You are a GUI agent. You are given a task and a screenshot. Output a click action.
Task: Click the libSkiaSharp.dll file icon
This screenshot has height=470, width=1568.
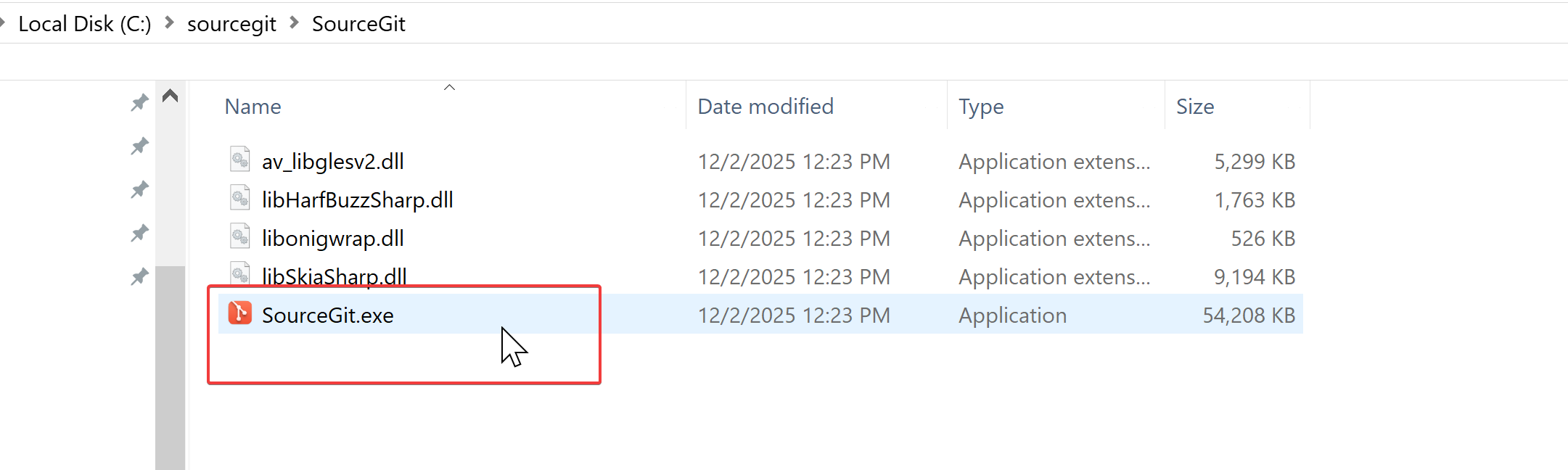coord(240,273)
